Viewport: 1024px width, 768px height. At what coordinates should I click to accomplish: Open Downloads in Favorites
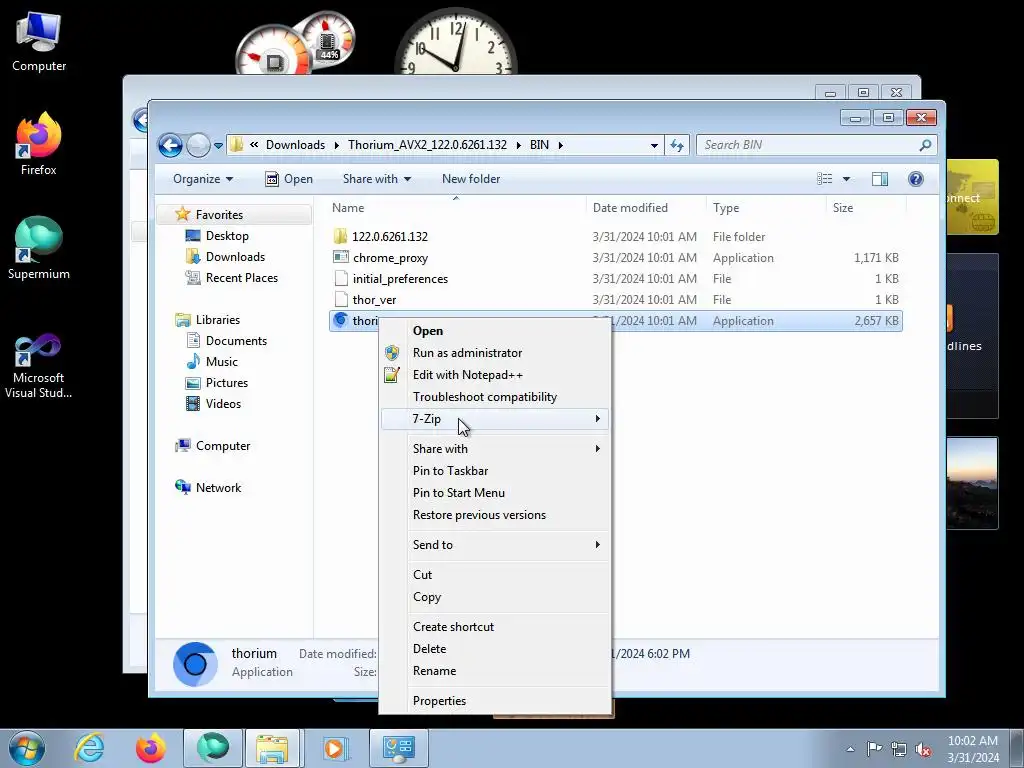coord(235,257)
